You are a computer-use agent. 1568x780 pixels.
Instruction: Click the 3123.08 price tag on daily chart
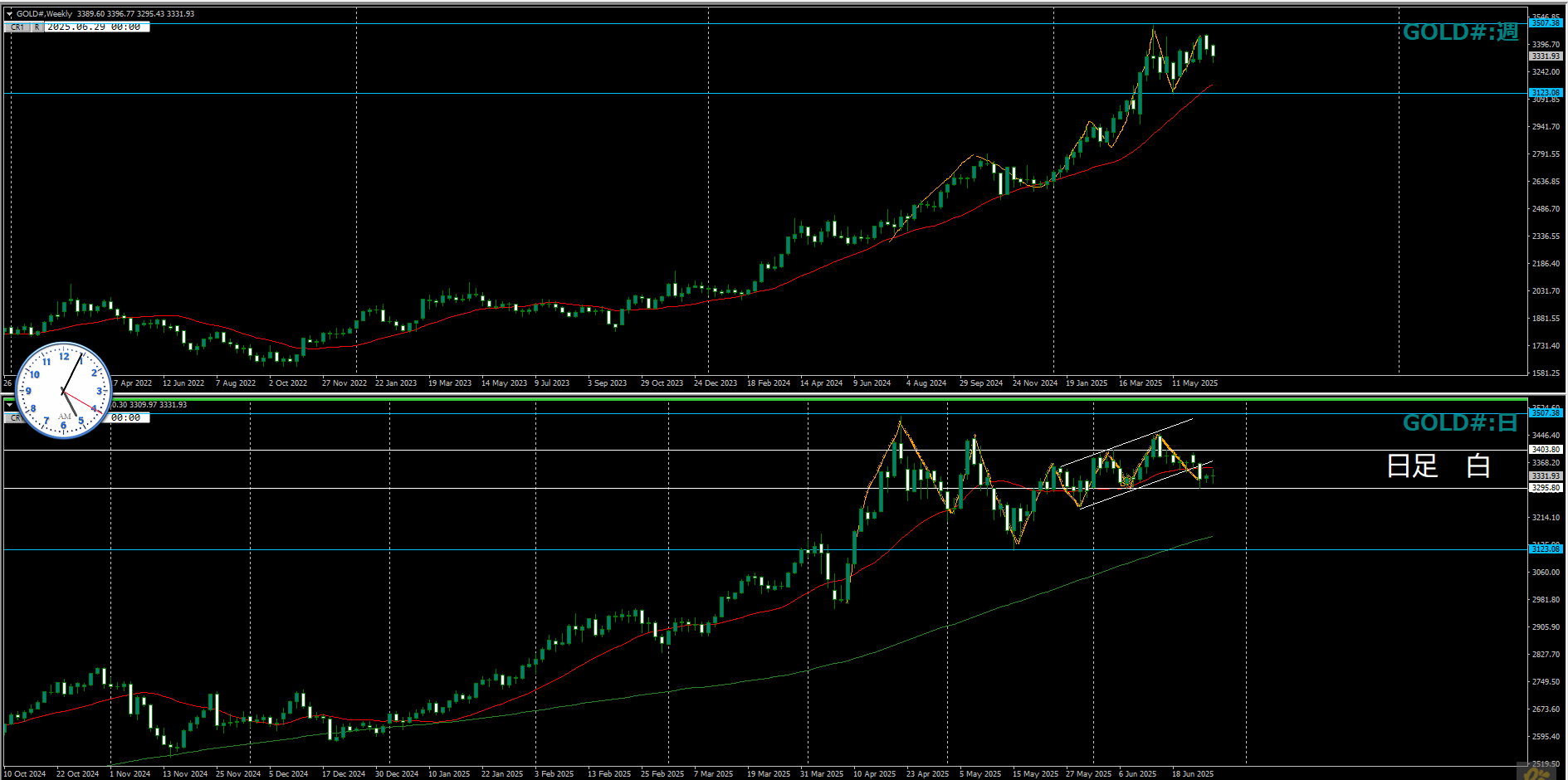pos(1546,549)
